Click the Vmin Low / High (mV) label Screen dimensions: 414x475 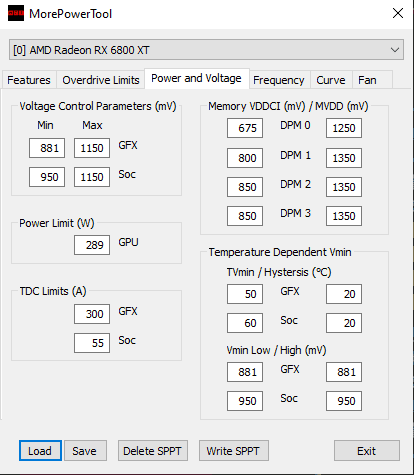(276, 350)
